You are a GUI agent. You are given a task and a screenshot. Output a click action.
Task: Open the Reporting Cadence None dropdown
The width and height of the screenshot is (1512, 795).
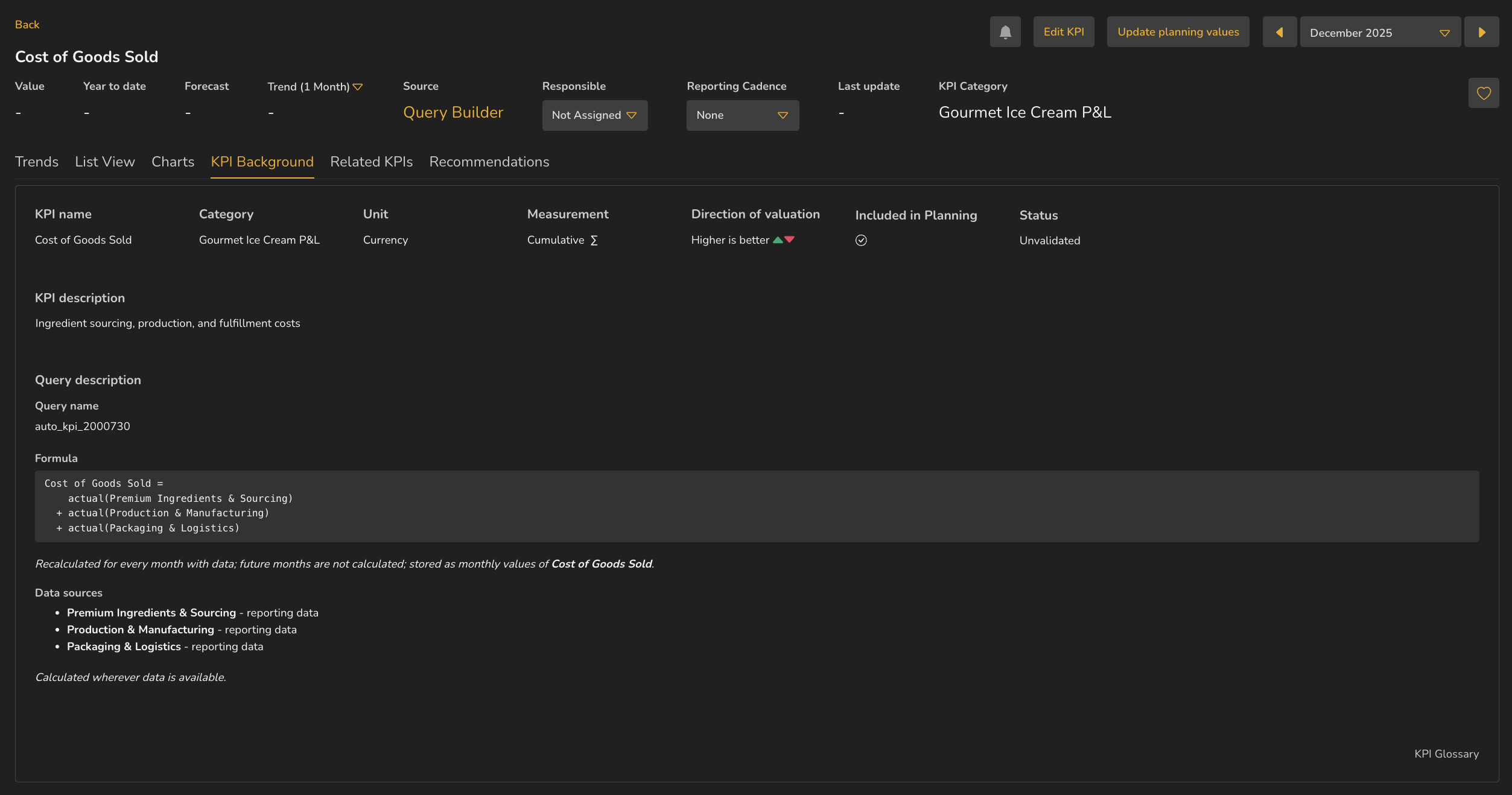click(x=743, y=115)
